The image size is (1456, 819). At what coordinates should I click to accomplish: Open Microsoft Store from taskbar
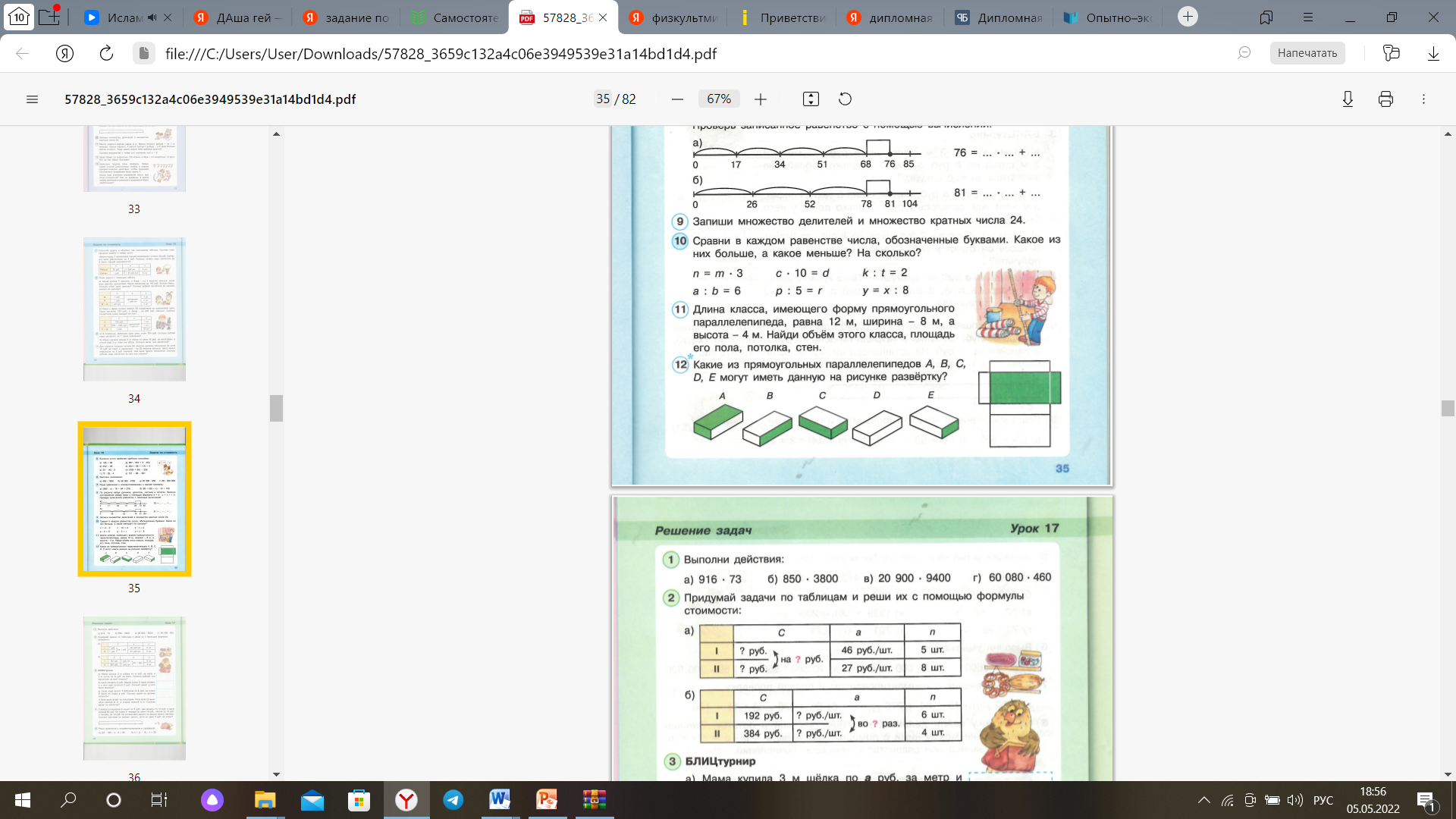[359, 800]
